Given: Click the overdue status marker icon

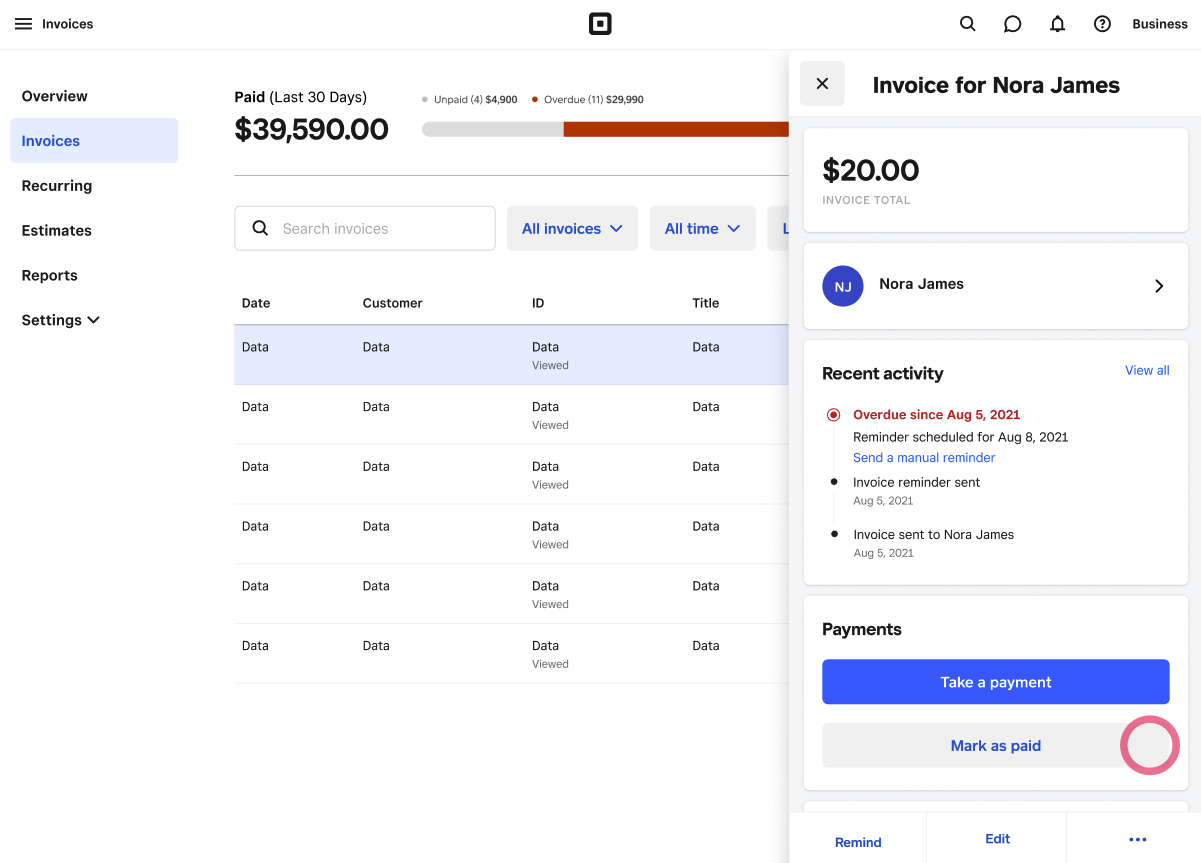Looking at the screenshot, I should [834, 414].
